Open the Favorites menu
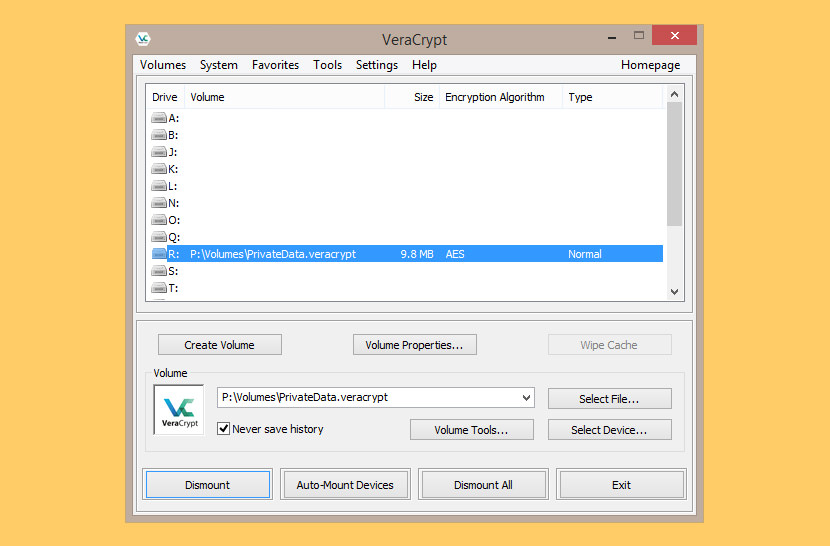This screenshot has width=830, height=546. 275,65
